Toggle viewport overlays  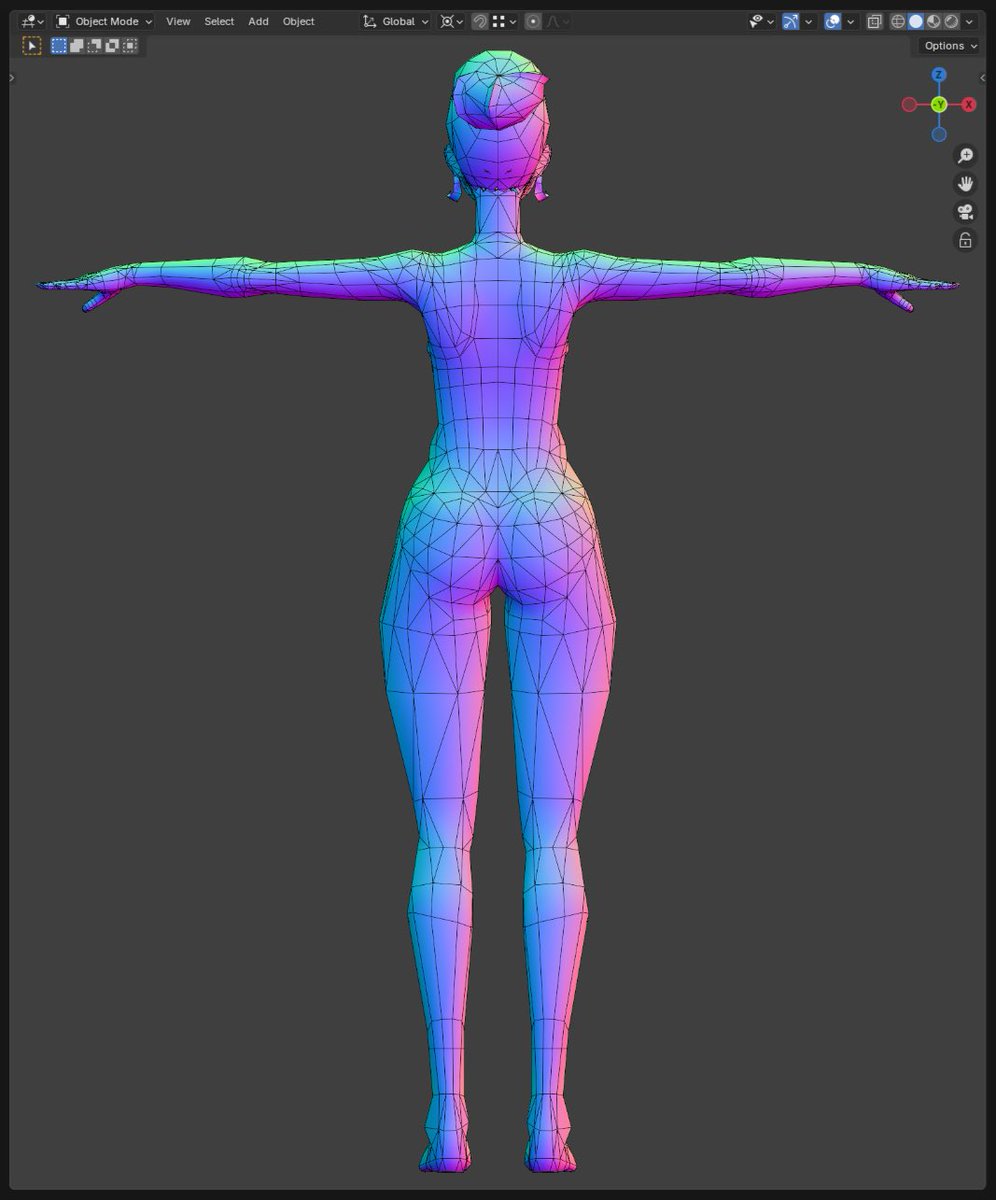pos(833,21)
